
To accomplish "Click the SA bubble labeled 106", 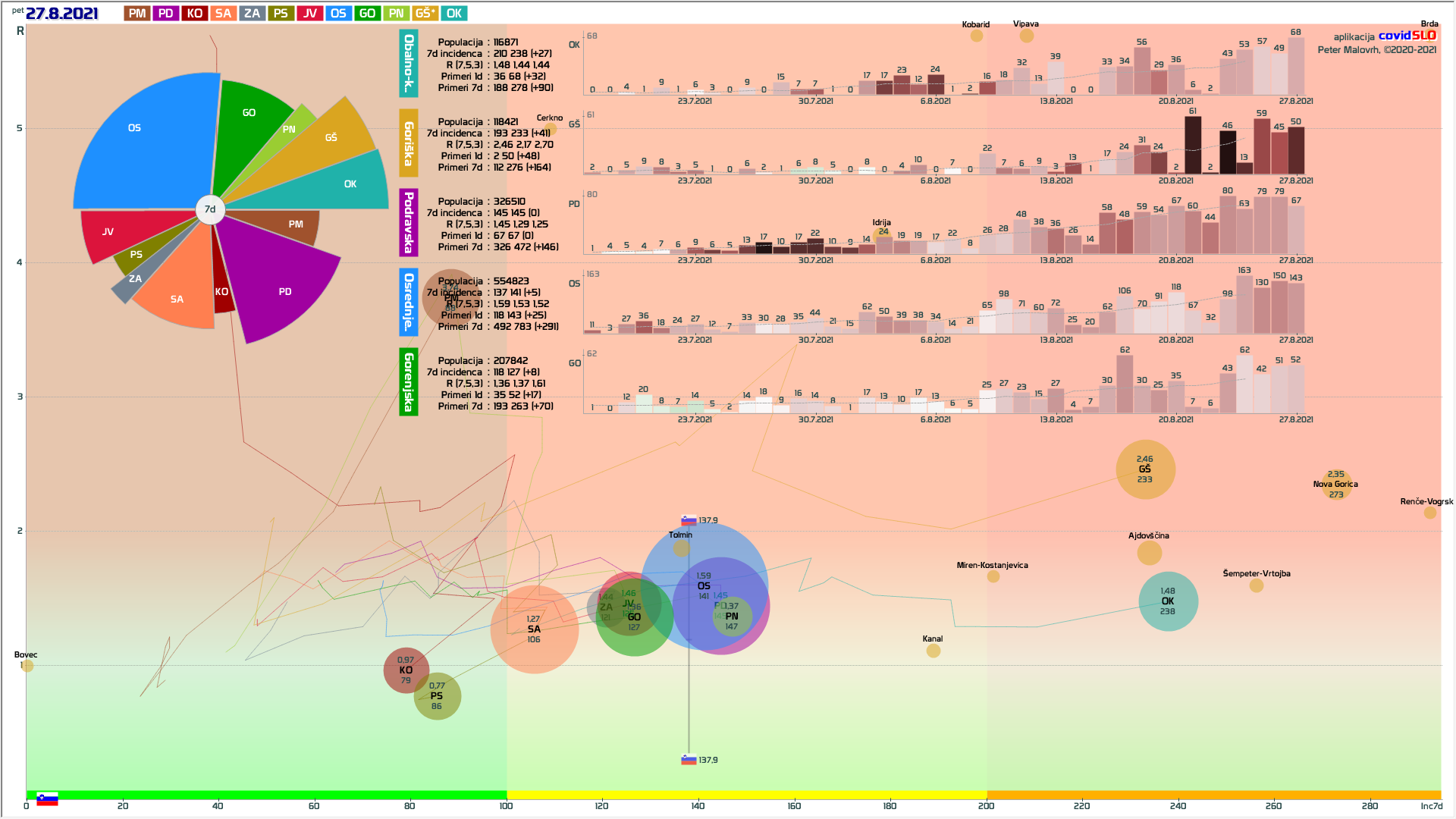I will click(534, 629).
